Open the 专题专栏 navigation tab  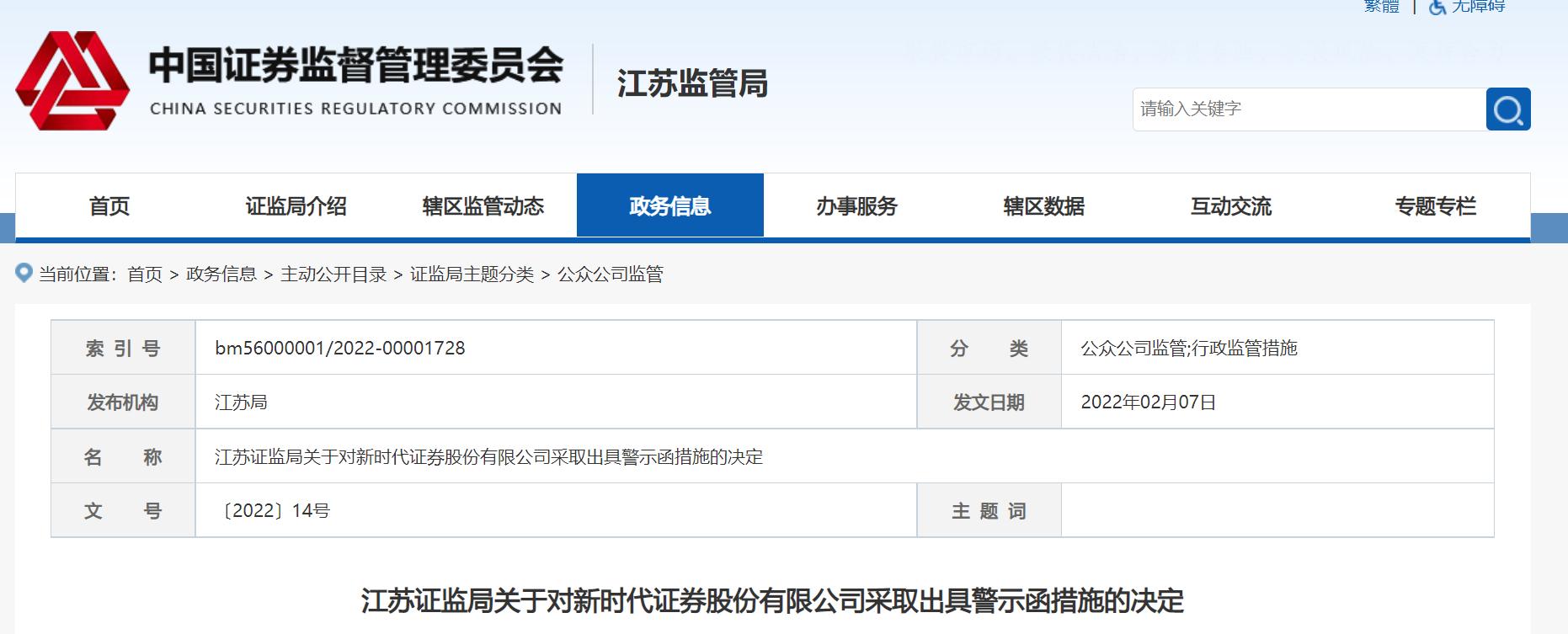tap(1435, 206)
